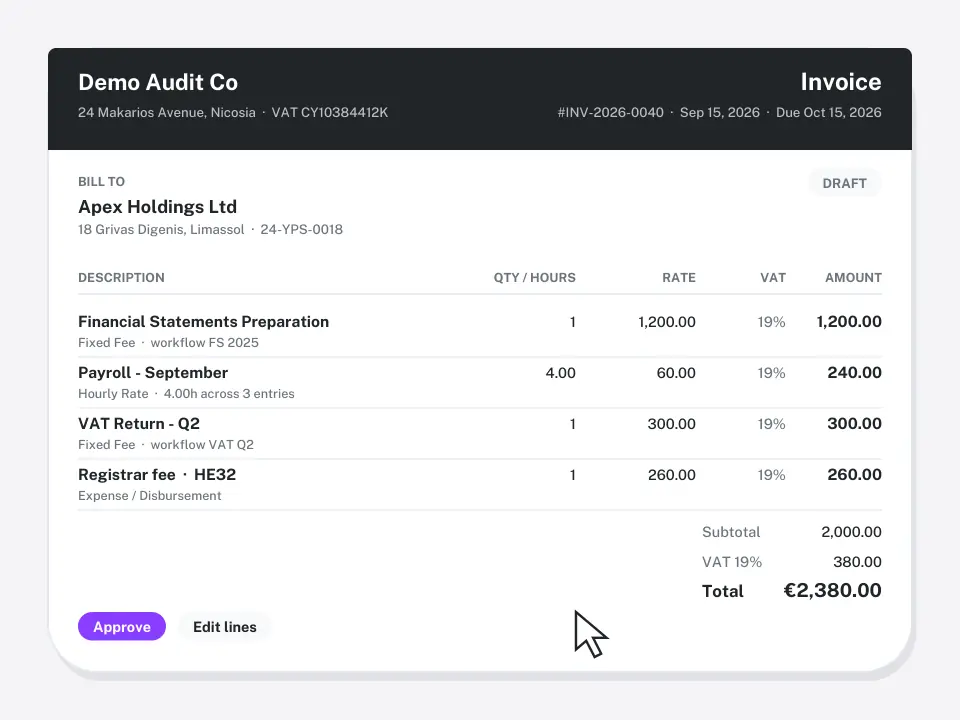This screenshot has height=720, width=960.
Task: Click the Subtotal label
Action: click(731, 532)
